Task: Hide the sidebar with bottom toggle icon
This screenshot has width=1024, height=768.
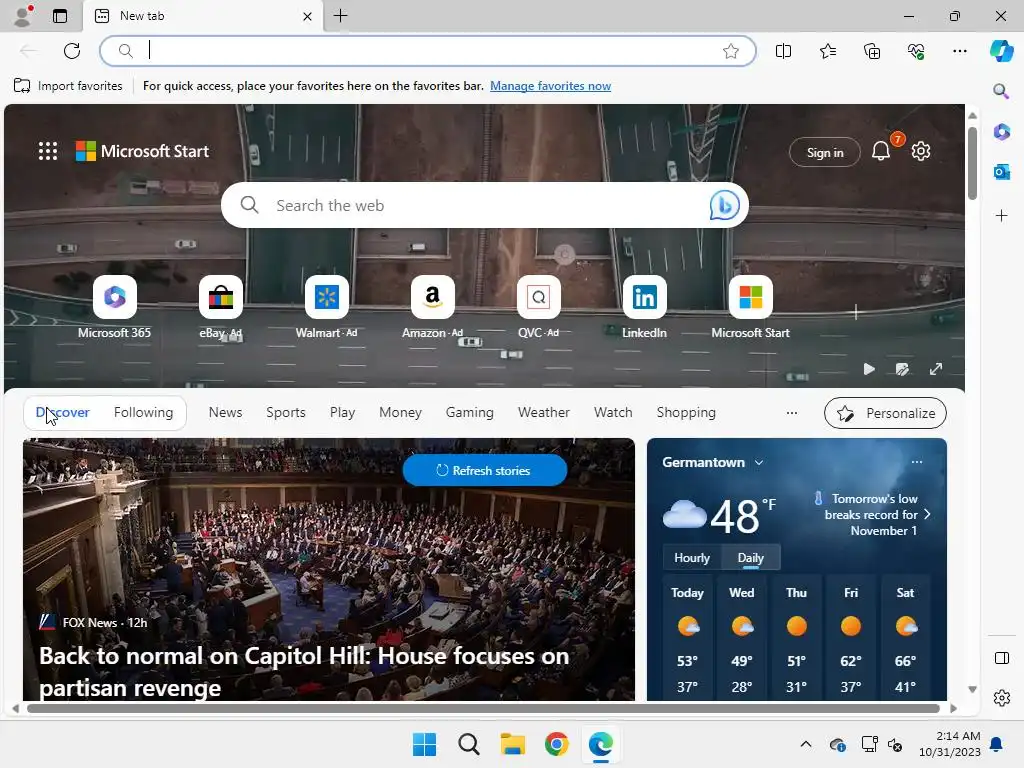Action: (1001, 658)
